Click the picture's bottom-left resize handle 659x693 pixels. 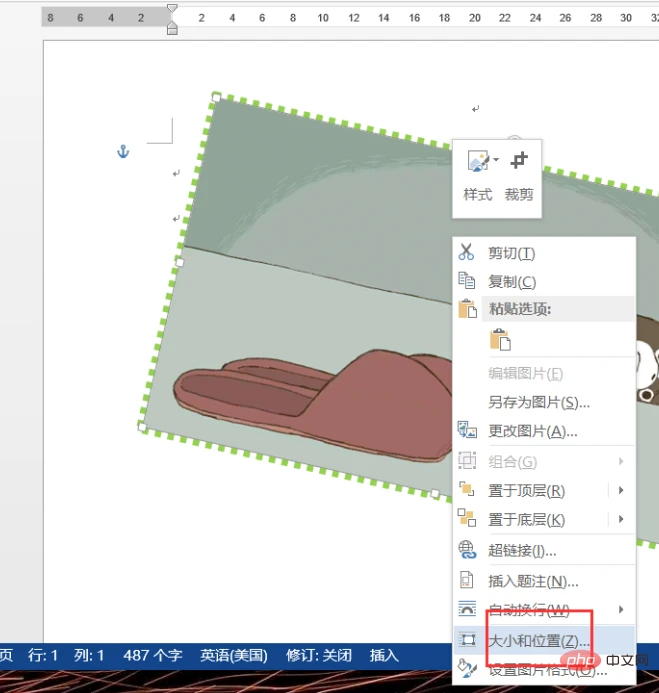(x=142, y=426)
